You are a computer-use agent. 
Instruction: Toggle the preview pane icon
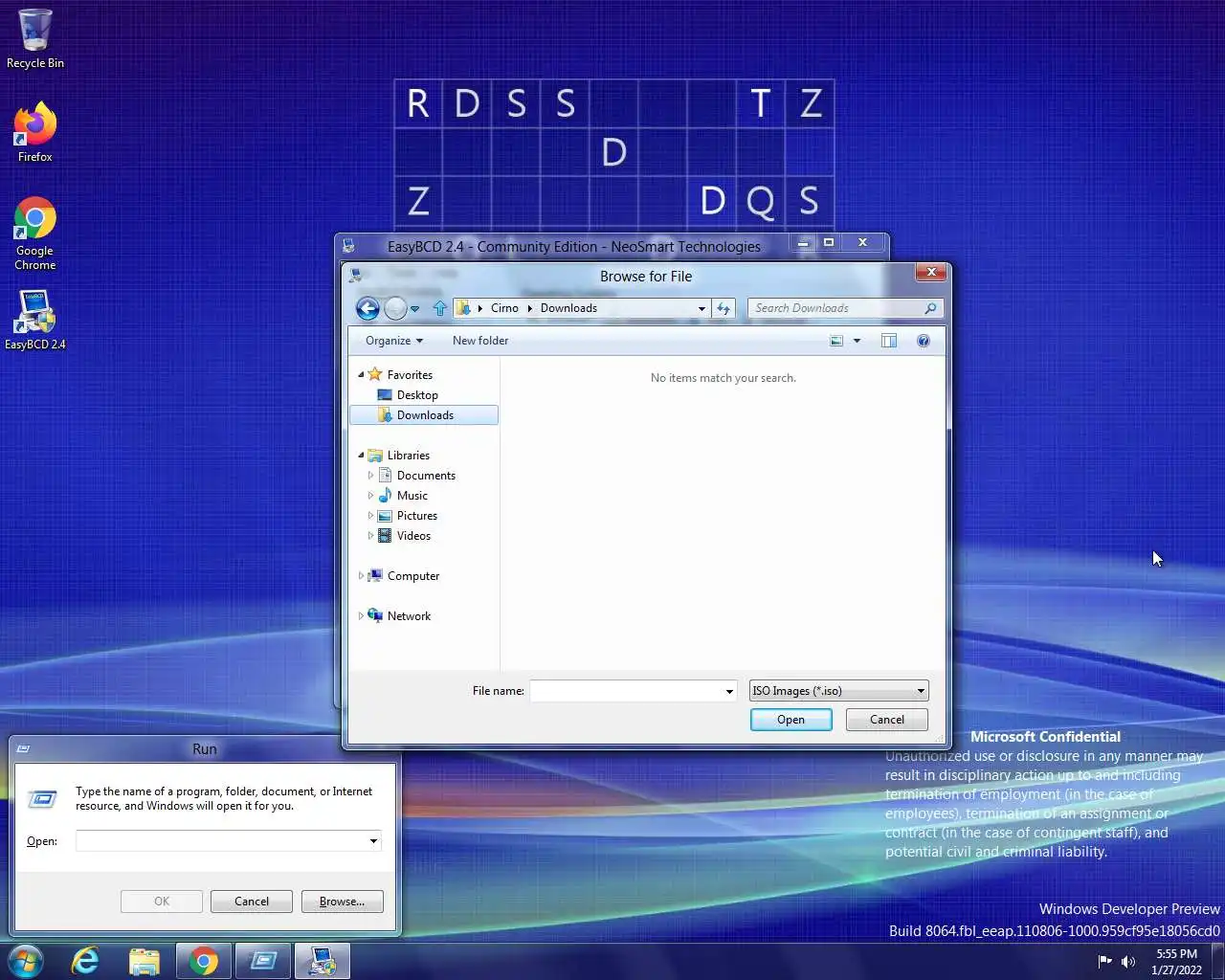(889, 341)
